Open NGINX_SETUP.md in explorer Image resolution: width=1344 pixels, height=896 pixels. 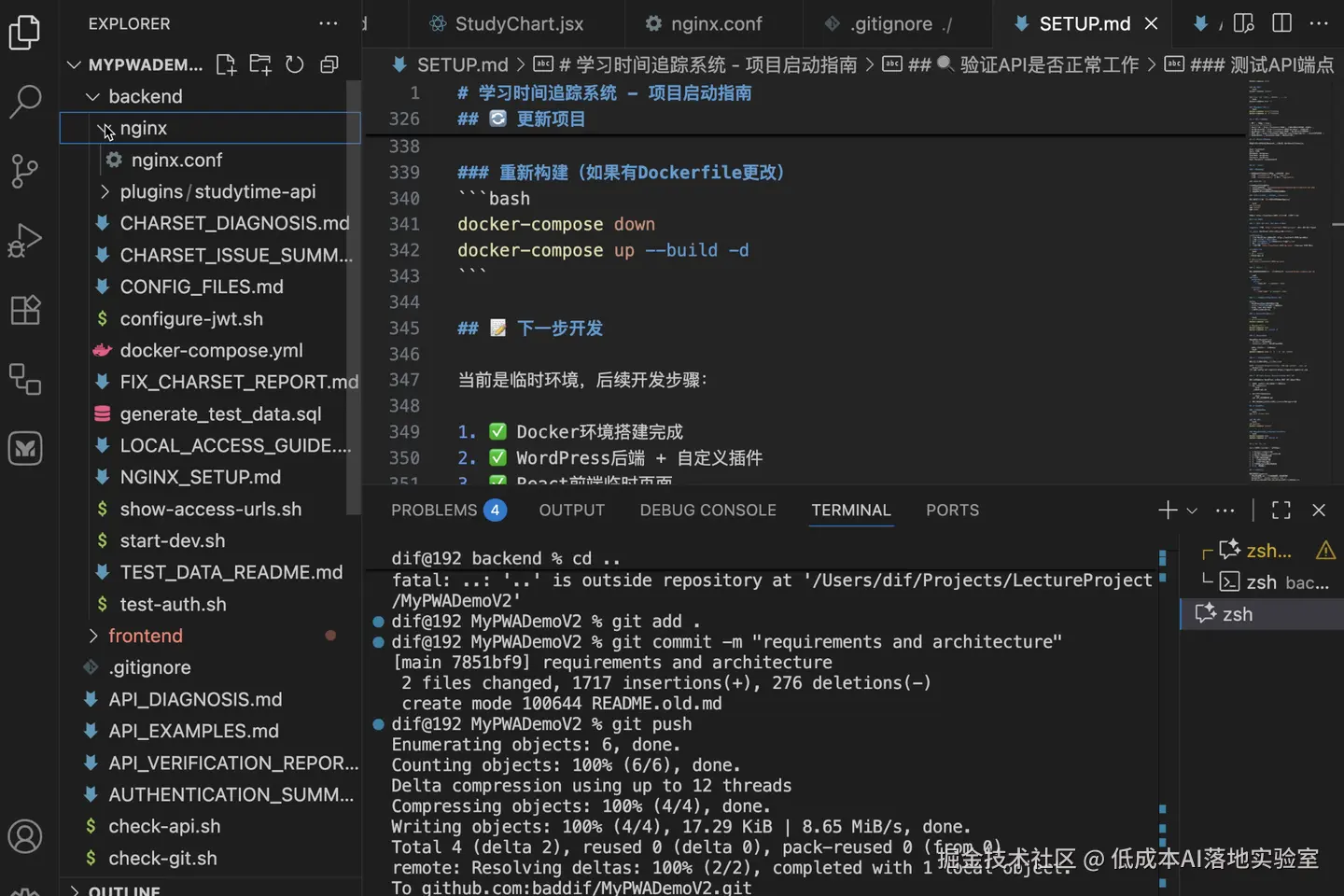[200, 477]
